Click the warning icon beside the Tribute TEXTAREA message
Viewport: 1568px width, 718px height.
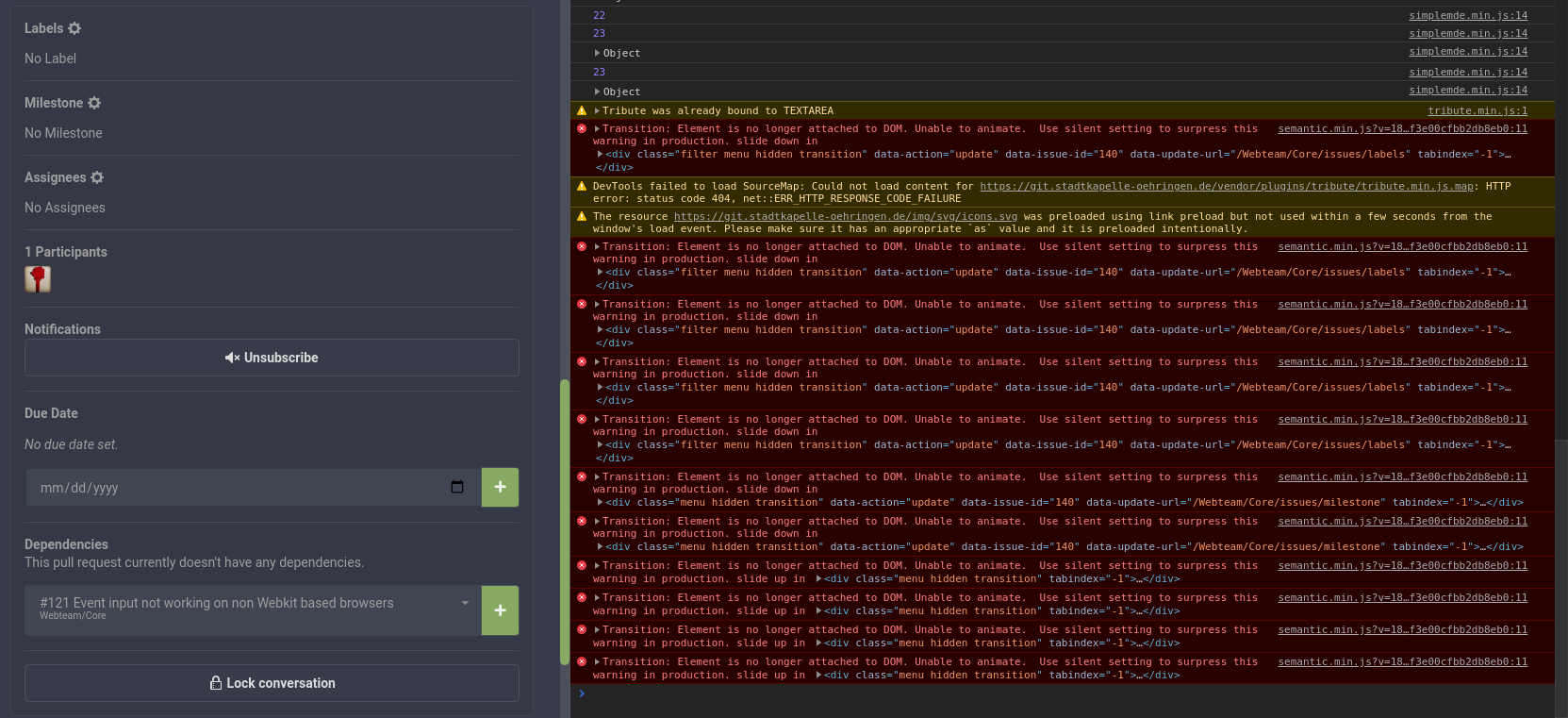[582, 110]
